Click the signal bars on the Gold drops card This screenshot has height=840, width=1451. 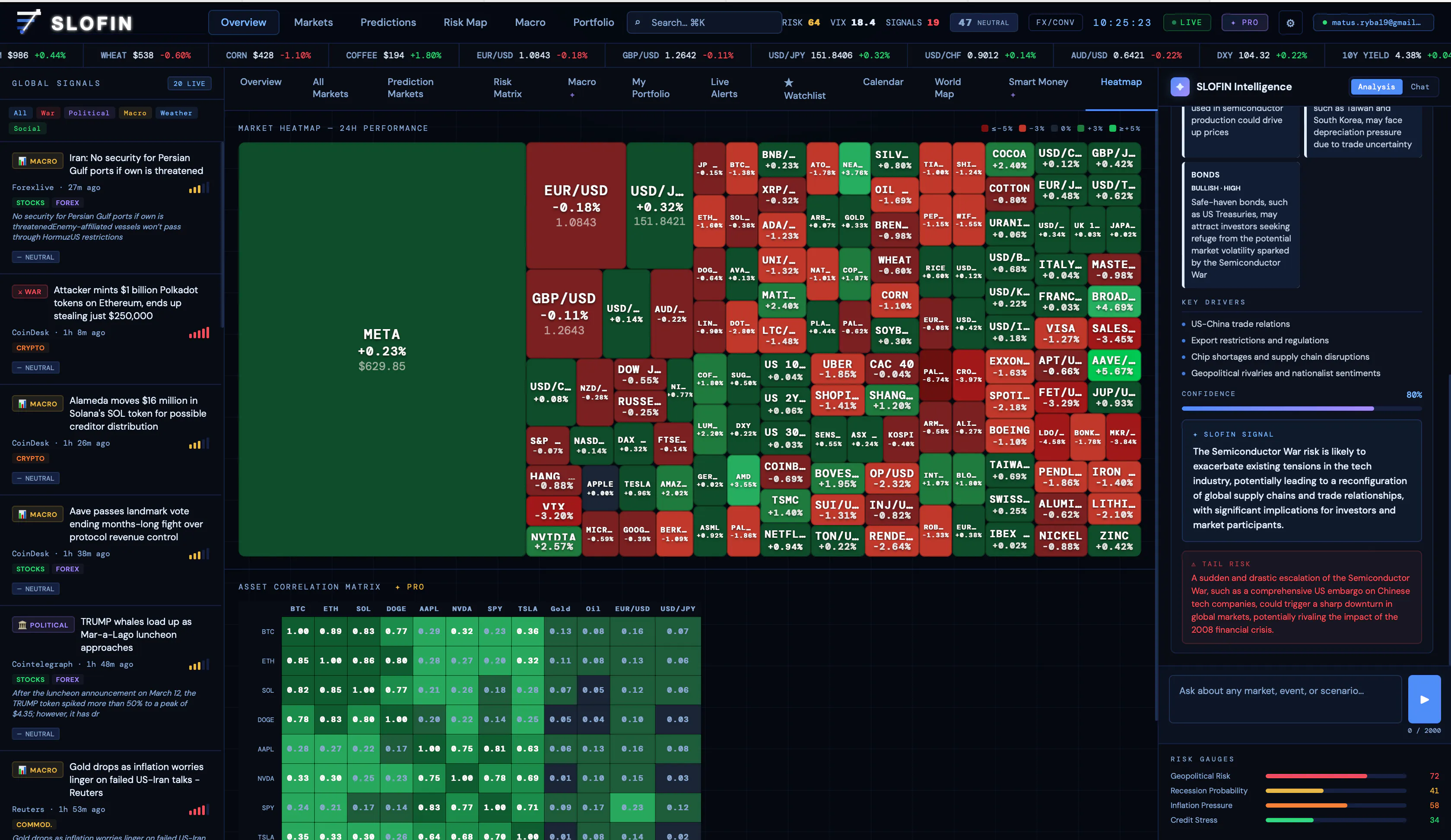(199, 809)
